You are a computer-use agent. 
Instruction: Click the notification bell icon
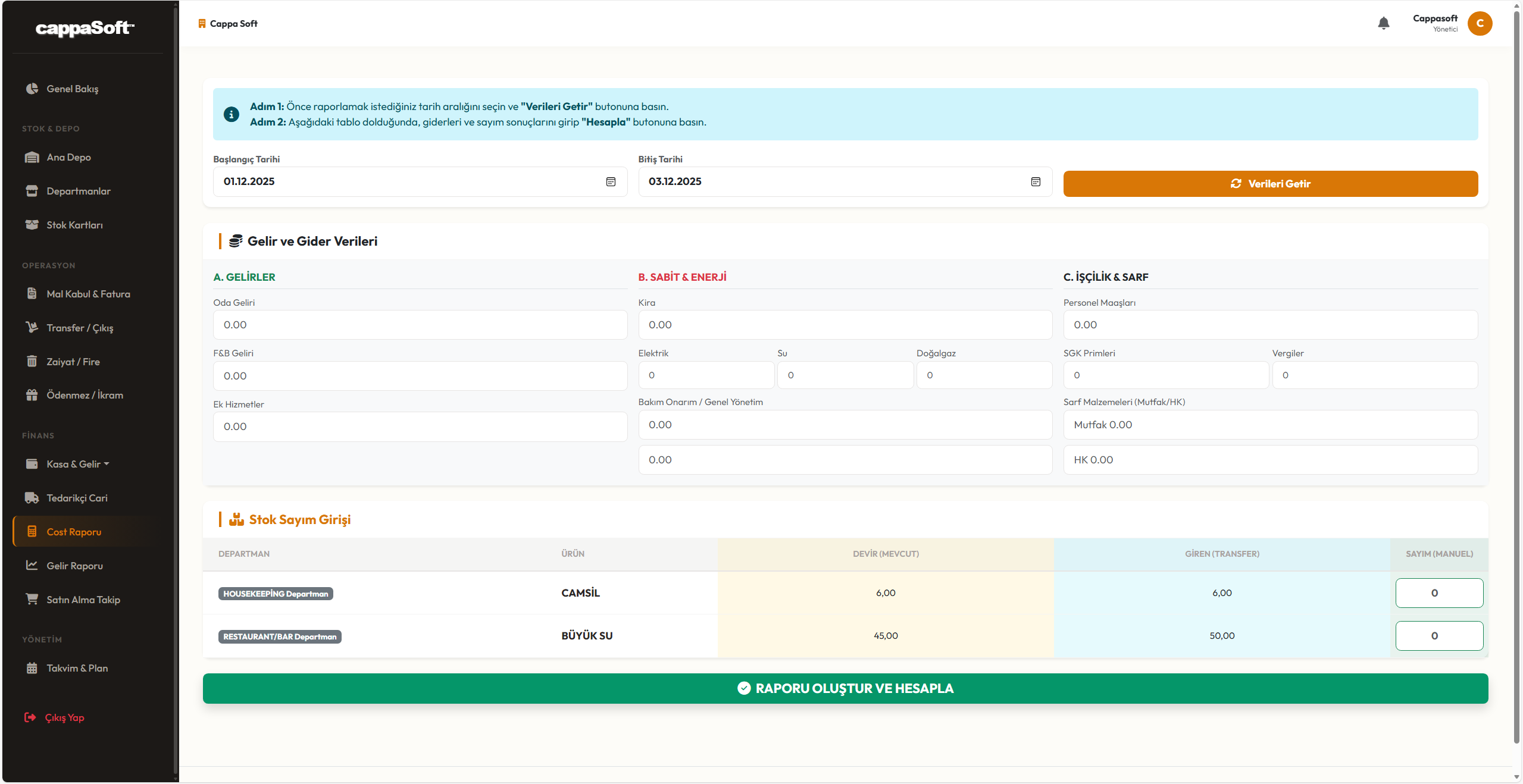(x=1383, y=23)
